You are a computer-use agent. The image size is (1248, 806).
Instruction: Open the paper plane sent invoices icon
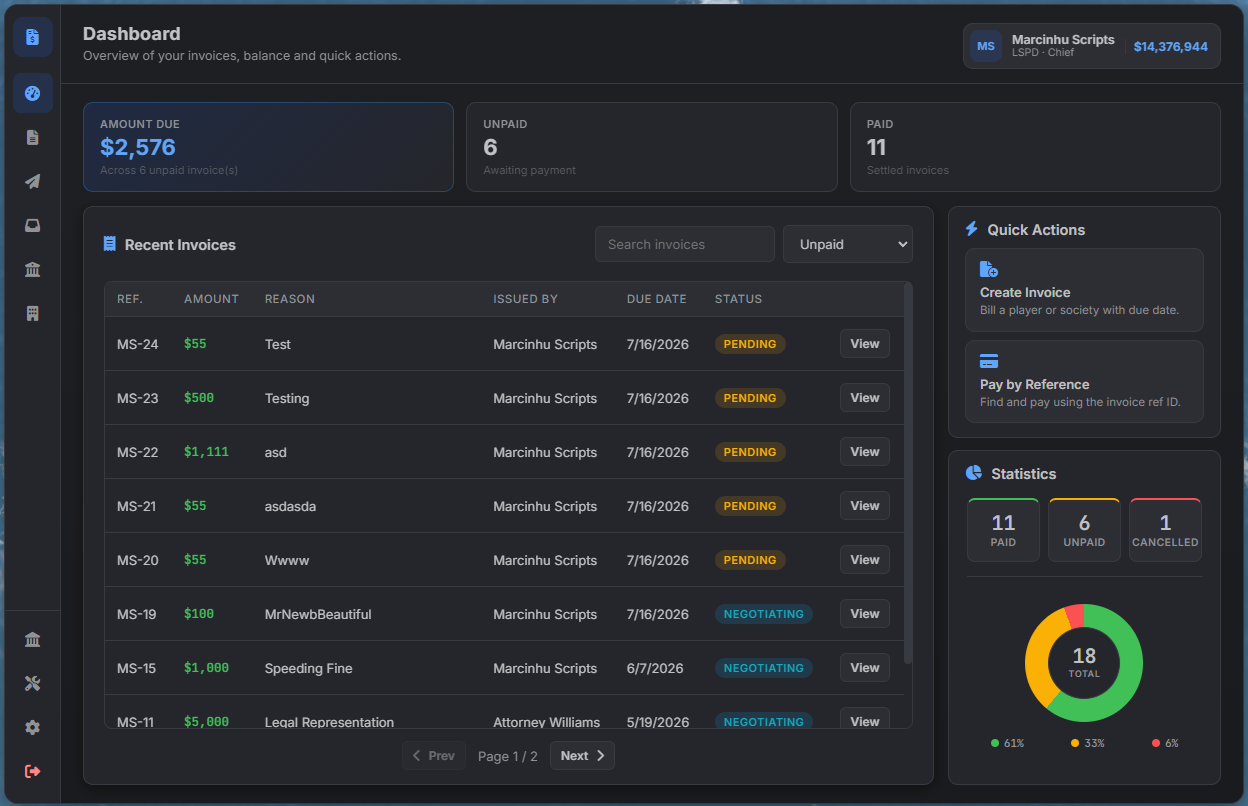tap(33, 182)
